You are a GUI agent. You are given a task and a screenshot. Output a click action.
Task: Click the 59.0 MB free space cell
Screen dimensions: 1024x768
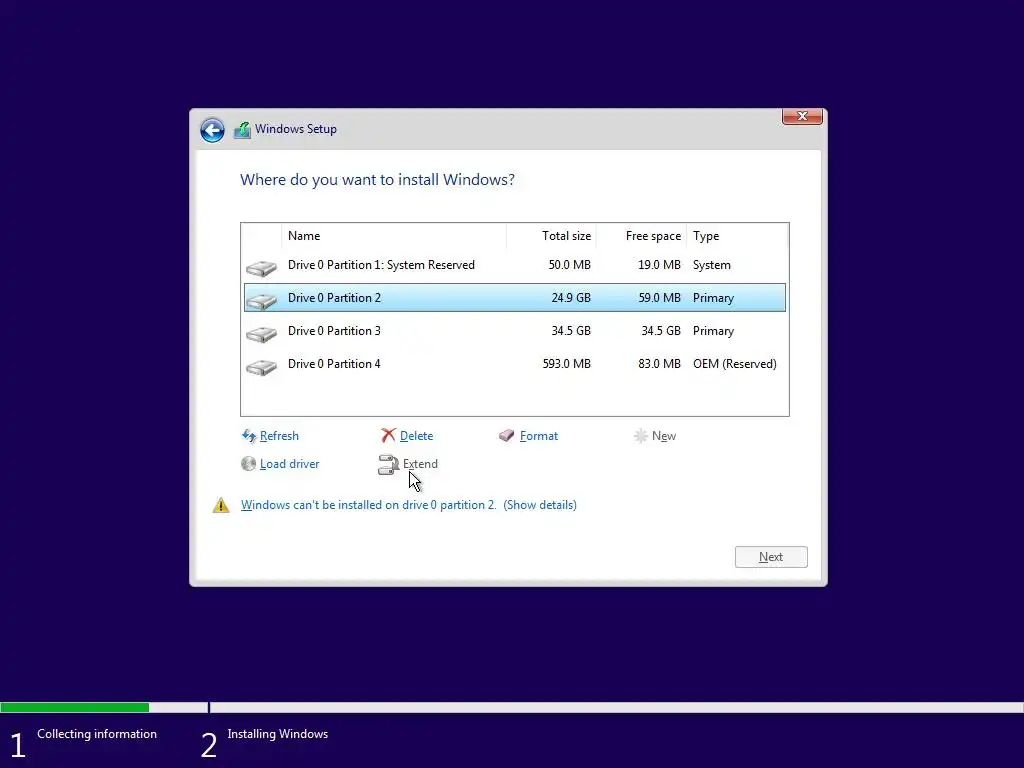tap(659, 298)
